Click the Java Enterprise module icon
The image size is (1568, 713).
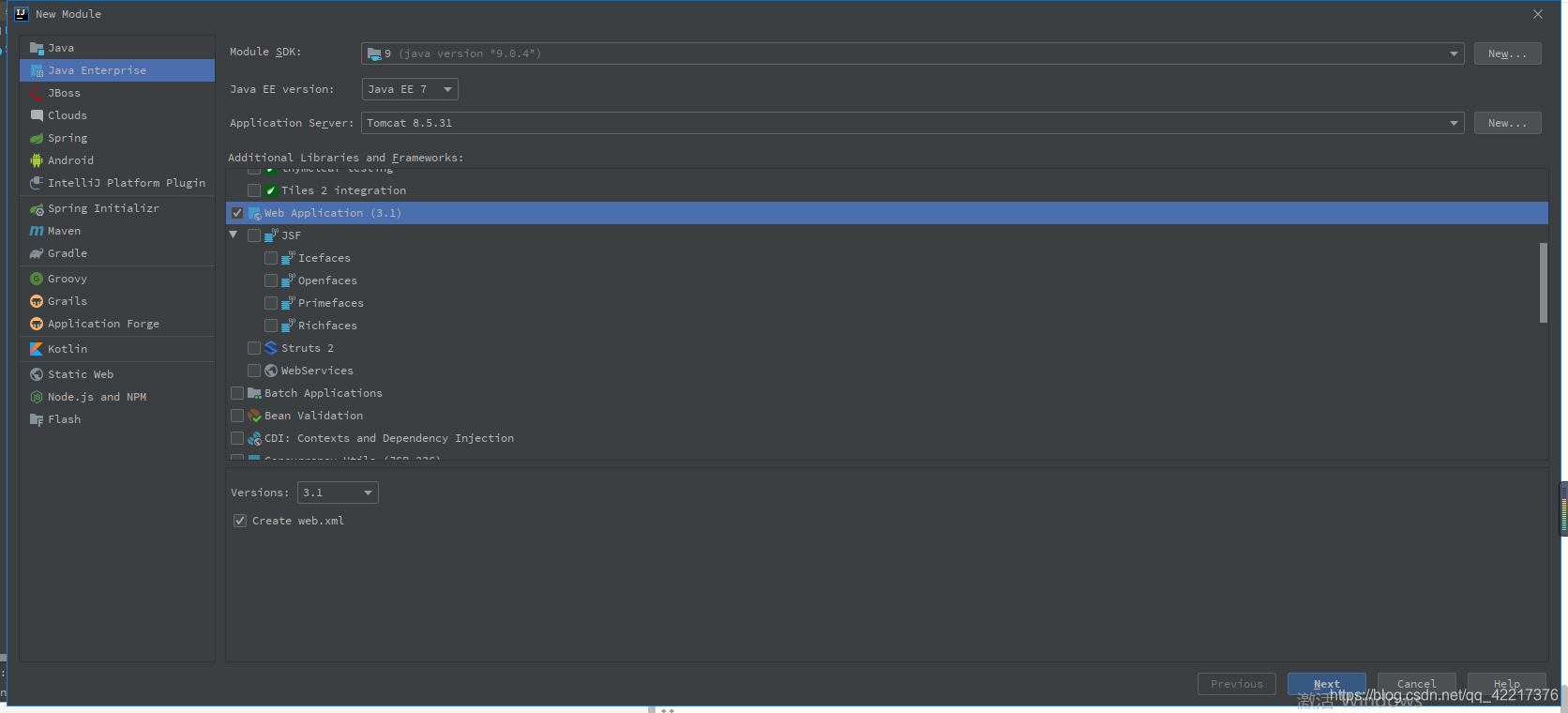[37, 70]
